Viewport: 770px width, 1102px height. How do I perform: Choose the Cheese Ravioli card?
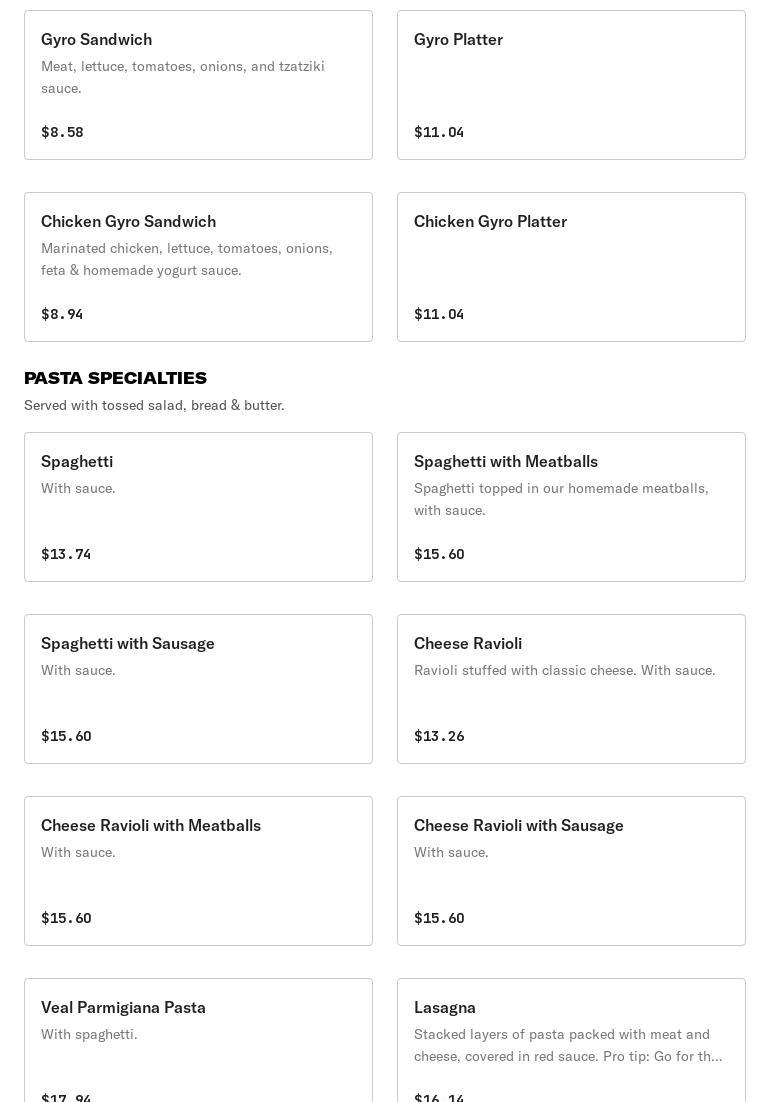571,689
